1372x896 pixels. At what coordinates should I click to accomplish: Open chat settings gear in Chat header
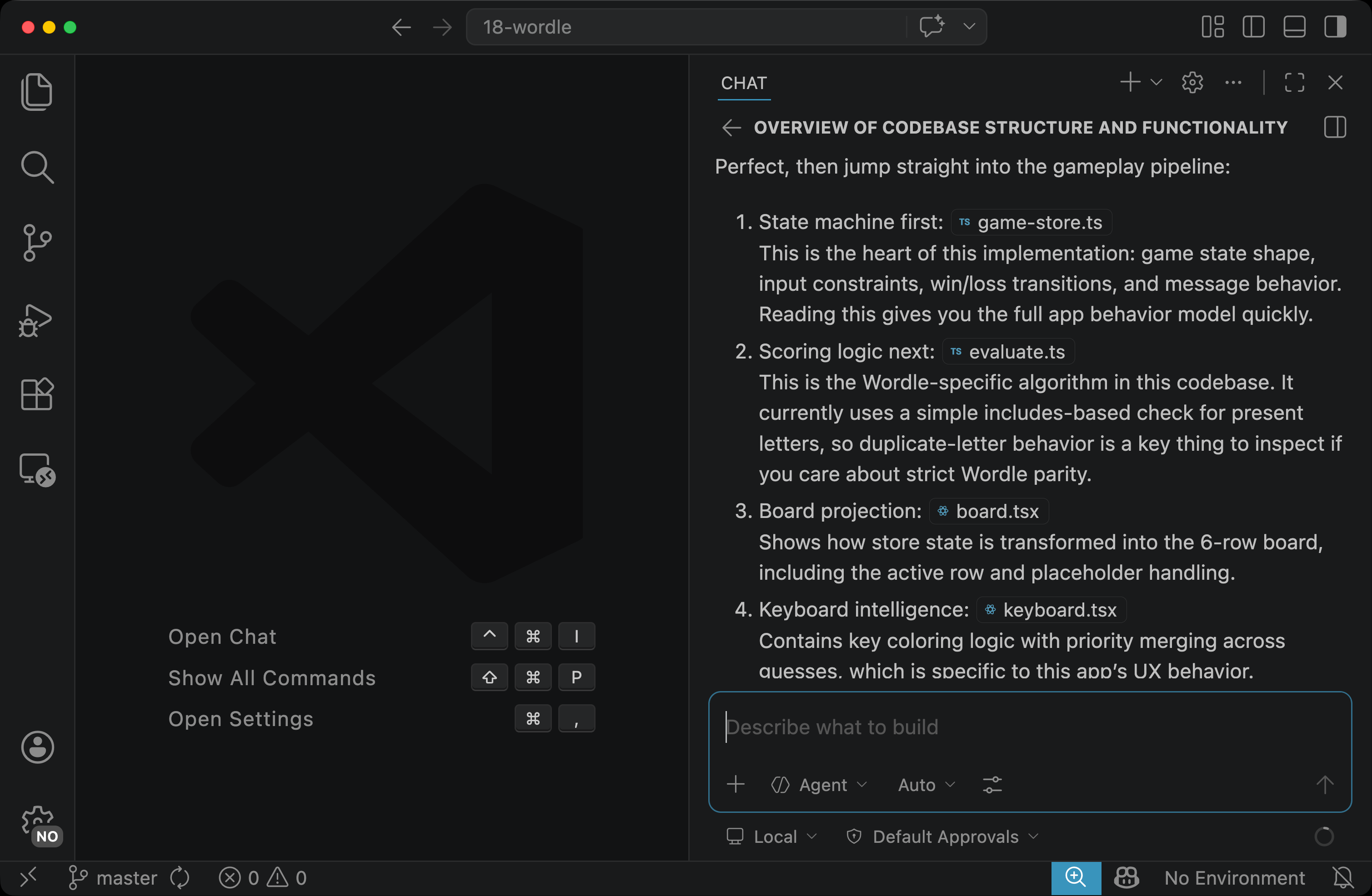(1192, 82)
